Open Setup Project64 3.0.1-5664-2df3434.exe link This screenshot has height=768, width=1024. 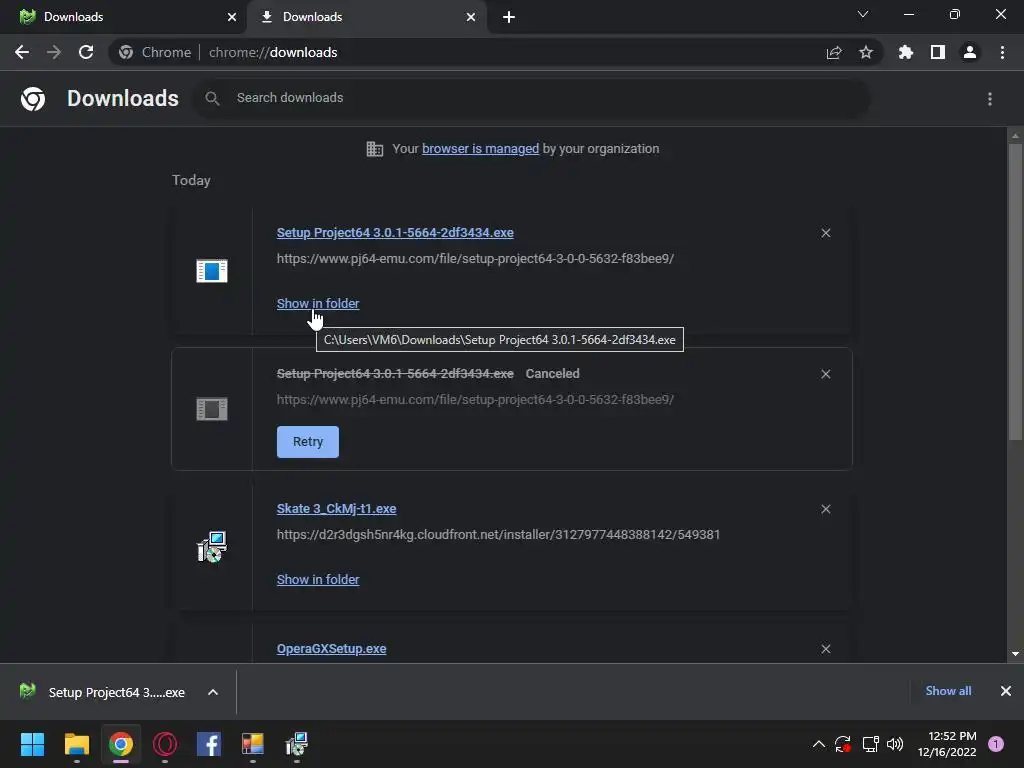coord(395,233)
